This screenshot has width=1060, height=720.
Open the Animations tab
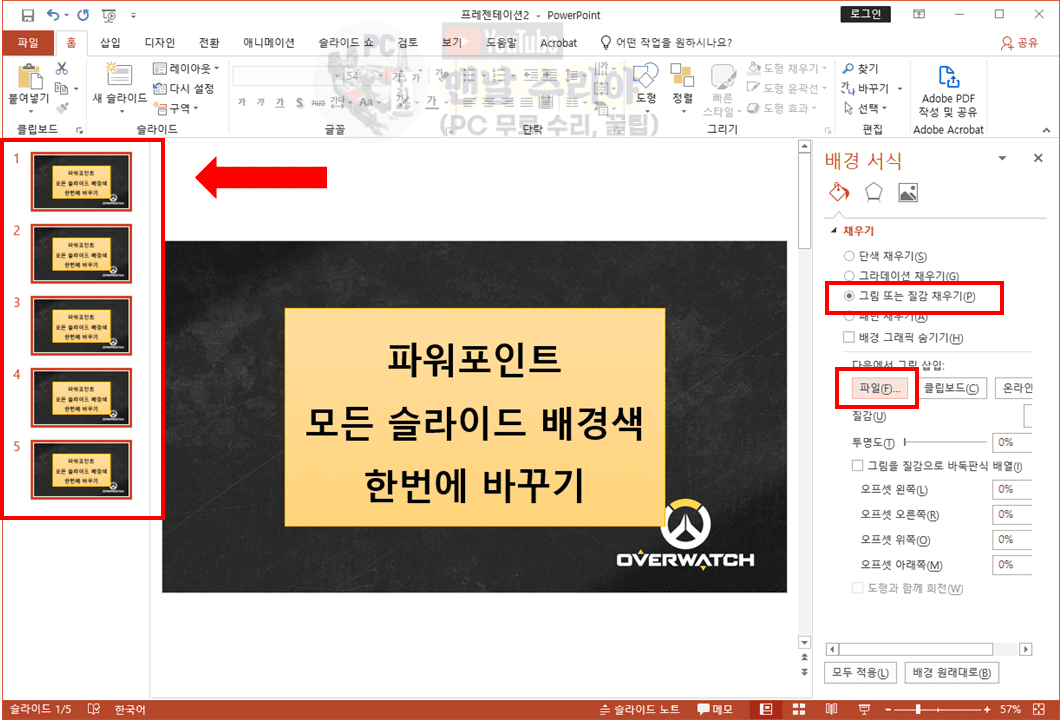tap(268, 43)
